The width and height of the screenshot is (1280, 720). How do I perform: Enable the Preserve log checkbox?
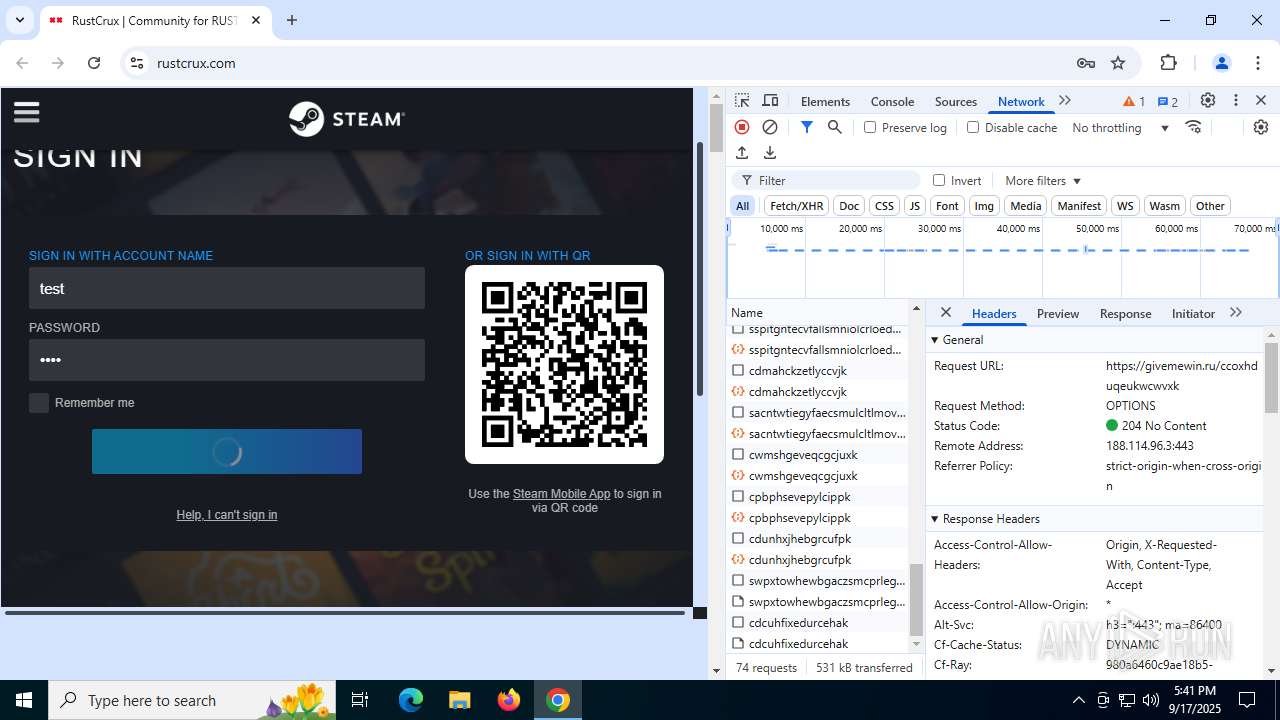[x=870, y=127]
